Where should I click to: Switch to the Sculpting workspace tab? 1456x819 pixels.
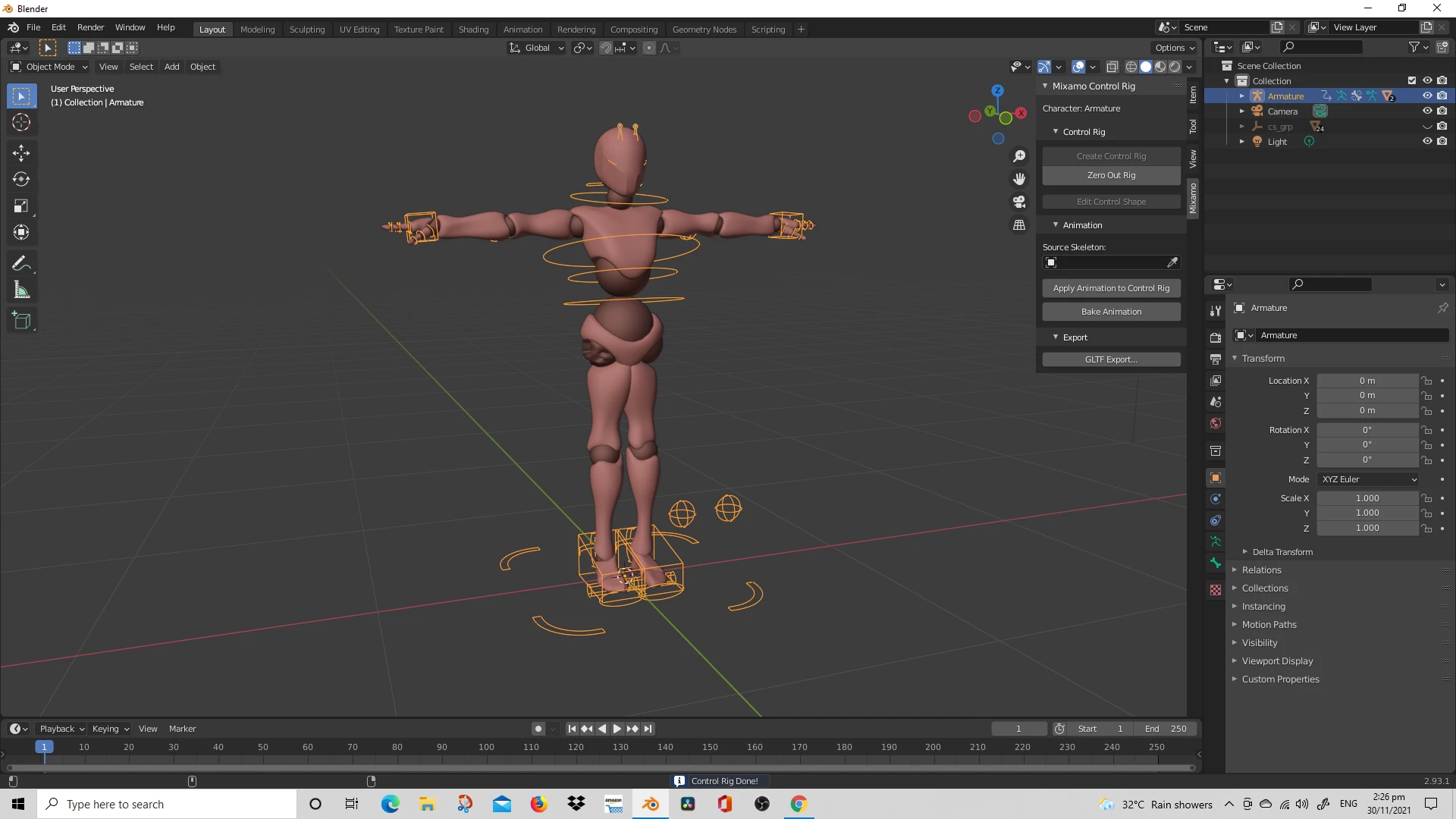[x=306, y=29]
